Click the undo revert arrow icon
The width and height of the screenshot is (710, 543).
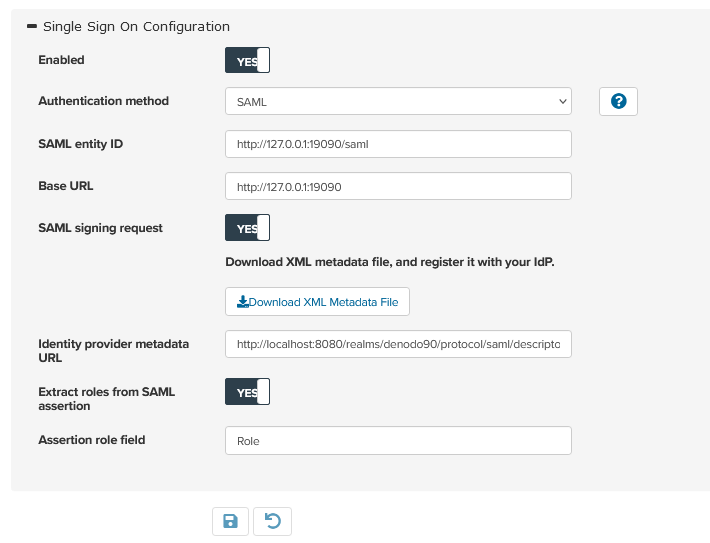pos(273,521)
